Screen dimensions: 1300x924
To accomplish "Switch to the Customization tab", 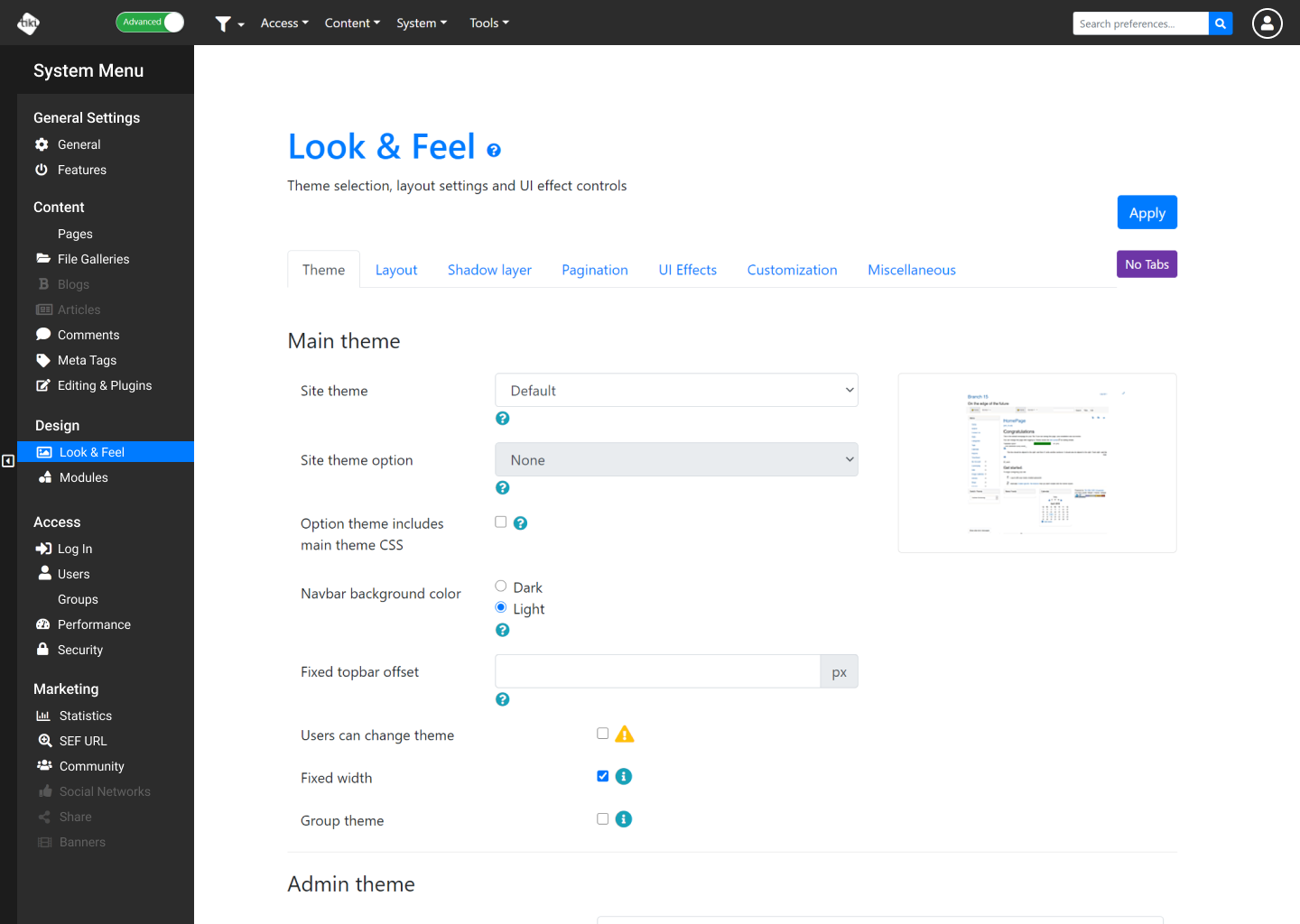I will point(793,270).
